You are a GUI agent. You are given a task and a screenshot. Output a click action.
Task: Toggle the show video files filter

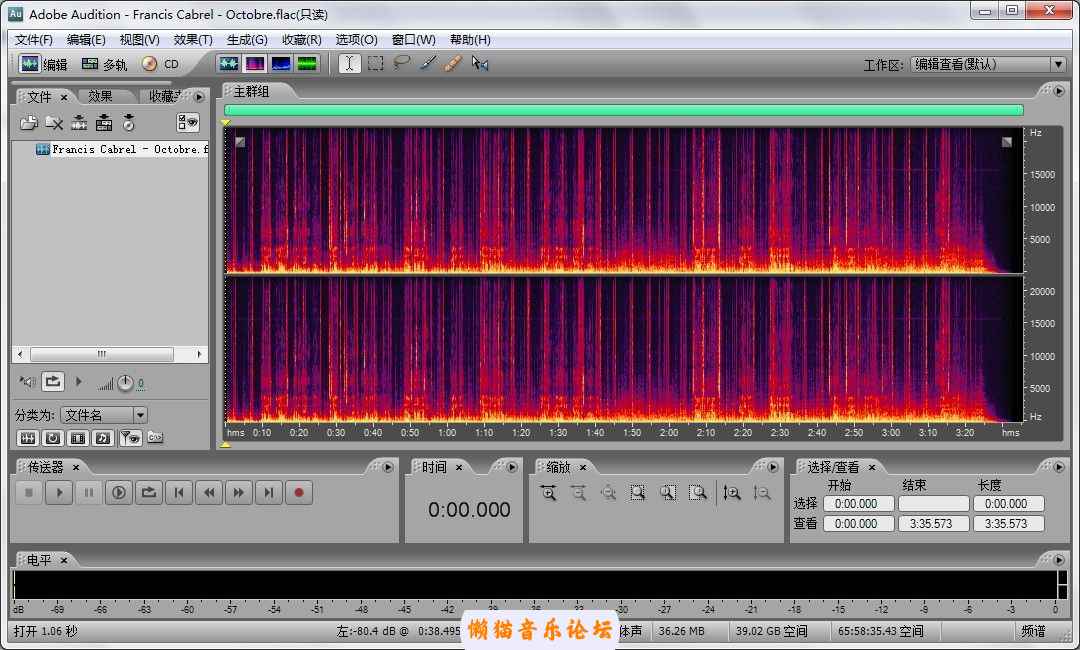(79, 438)
